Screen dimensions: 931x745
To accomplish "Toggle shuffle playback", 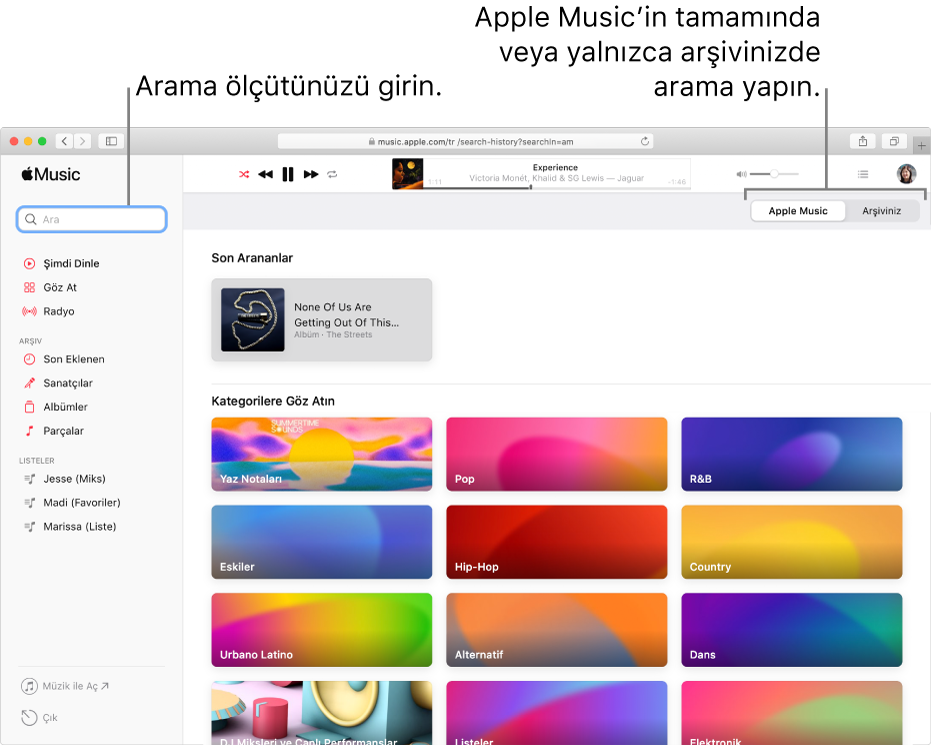I will click(244, 175).
